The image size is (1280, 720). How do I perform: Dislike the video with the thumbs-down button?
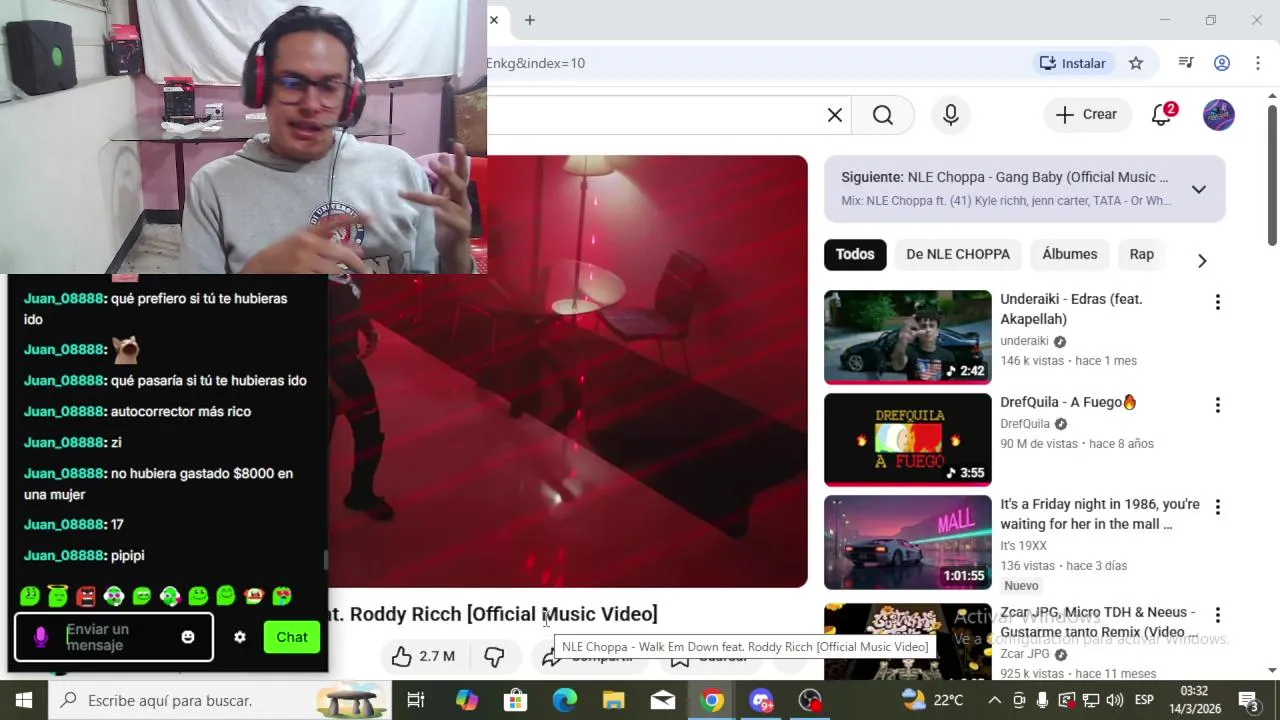coord(494,656)
